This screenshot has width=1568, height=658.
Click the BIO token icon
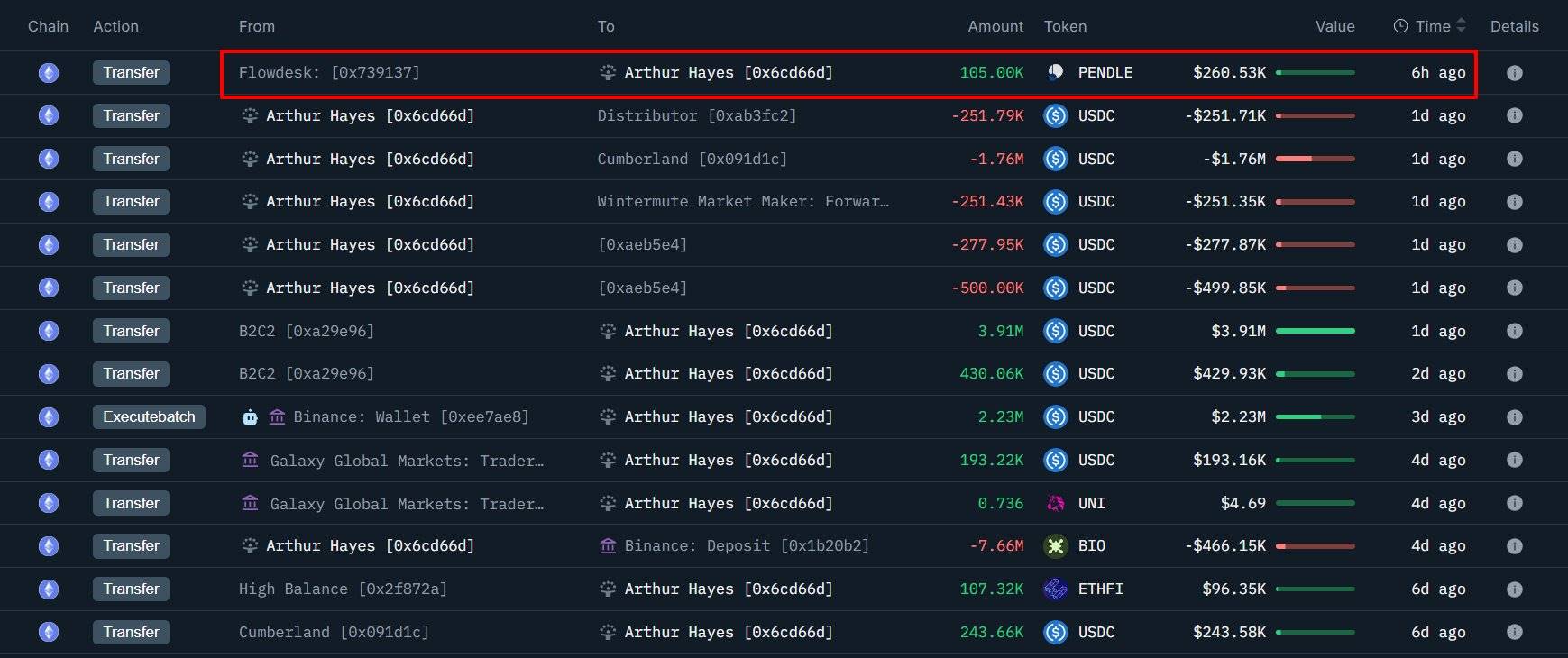click(x=1055, y=546)
